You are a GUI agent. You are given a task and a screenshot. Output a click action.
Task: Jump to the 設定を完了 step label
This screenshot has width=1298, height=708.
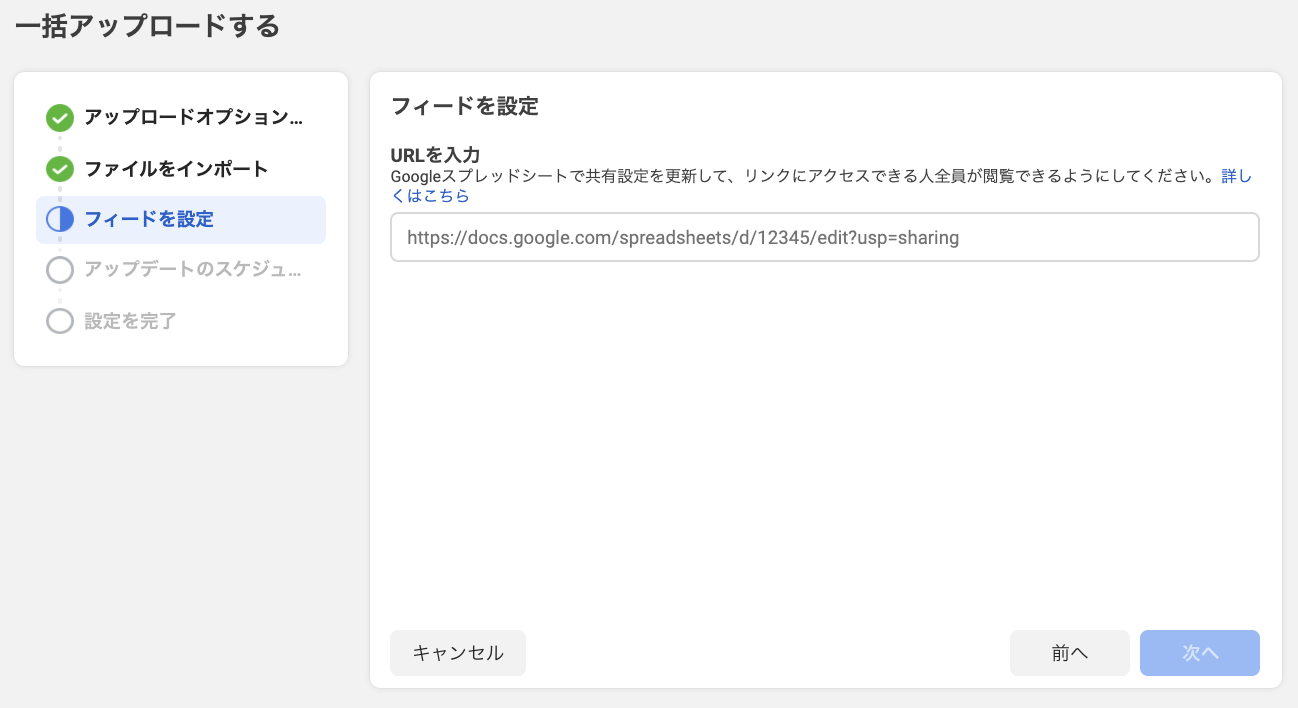[x=131, y=321]
